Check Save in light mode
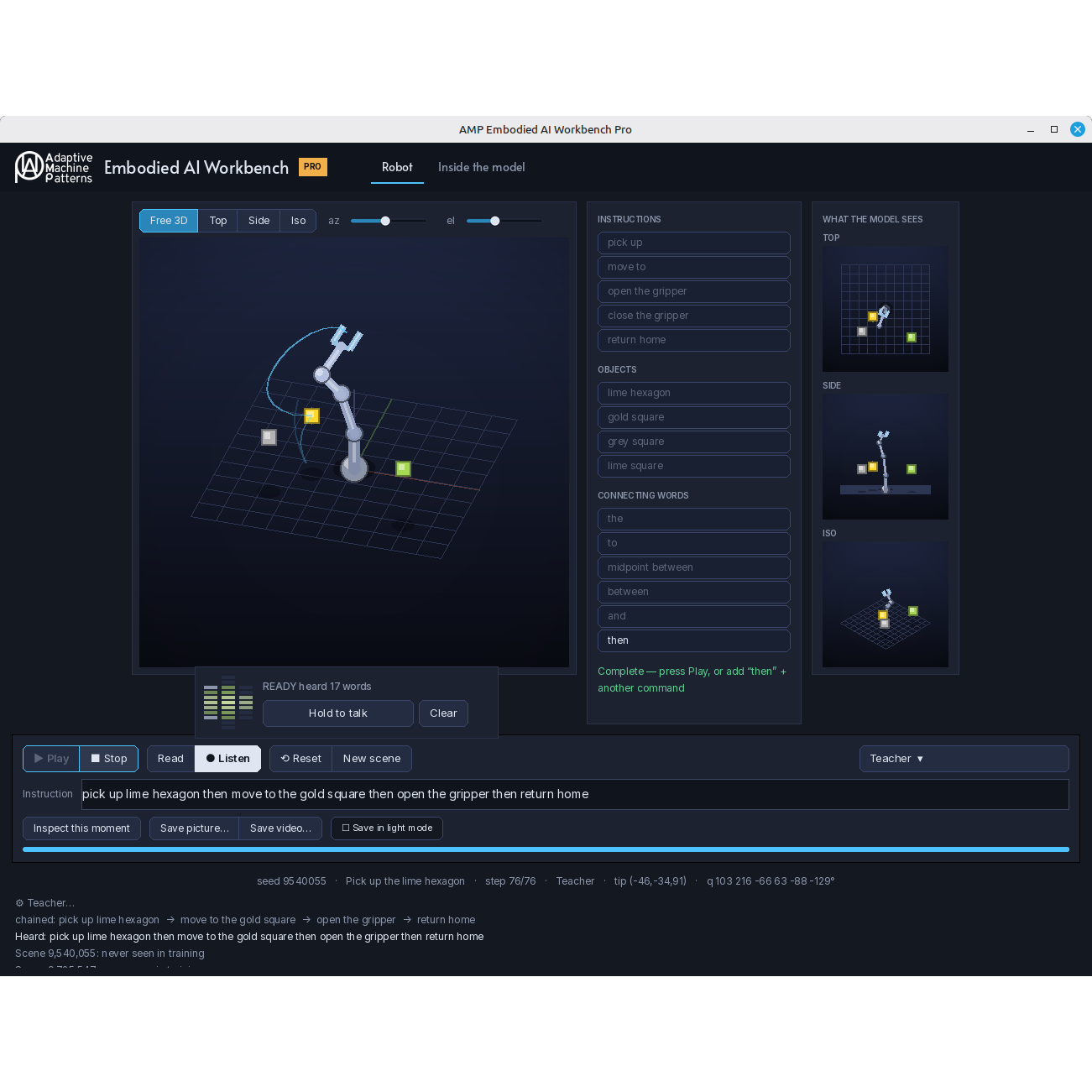Viewport: 1092px width, 1092px height. [387, 828]
